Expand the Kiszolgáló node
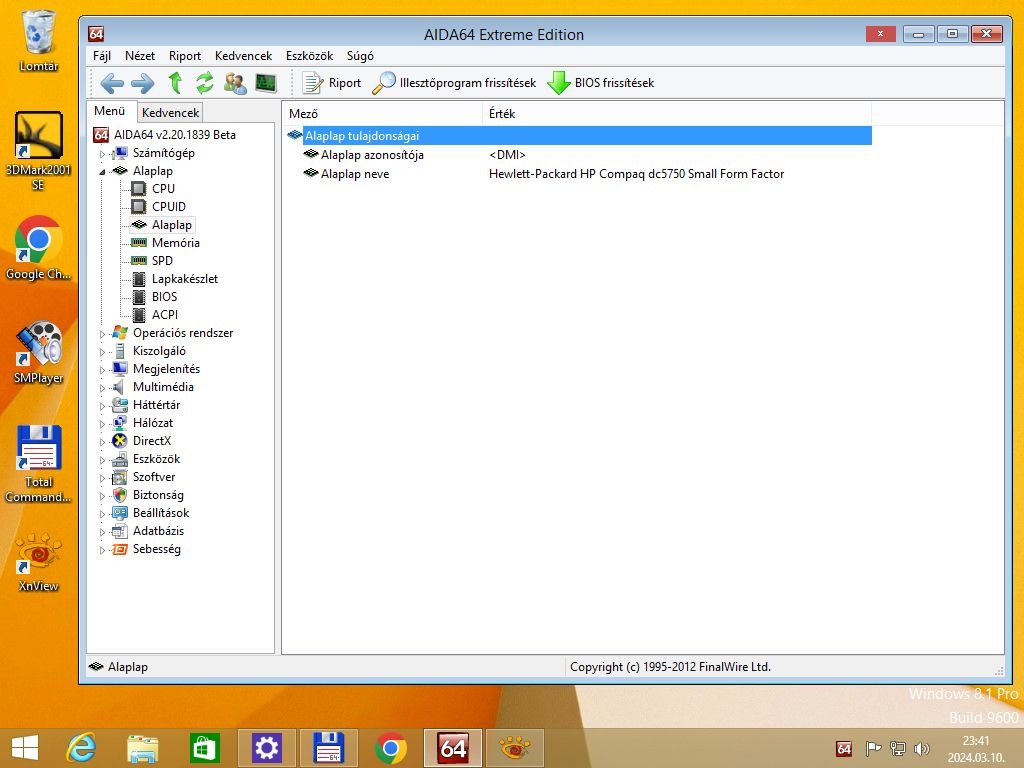 click(102, 352)
